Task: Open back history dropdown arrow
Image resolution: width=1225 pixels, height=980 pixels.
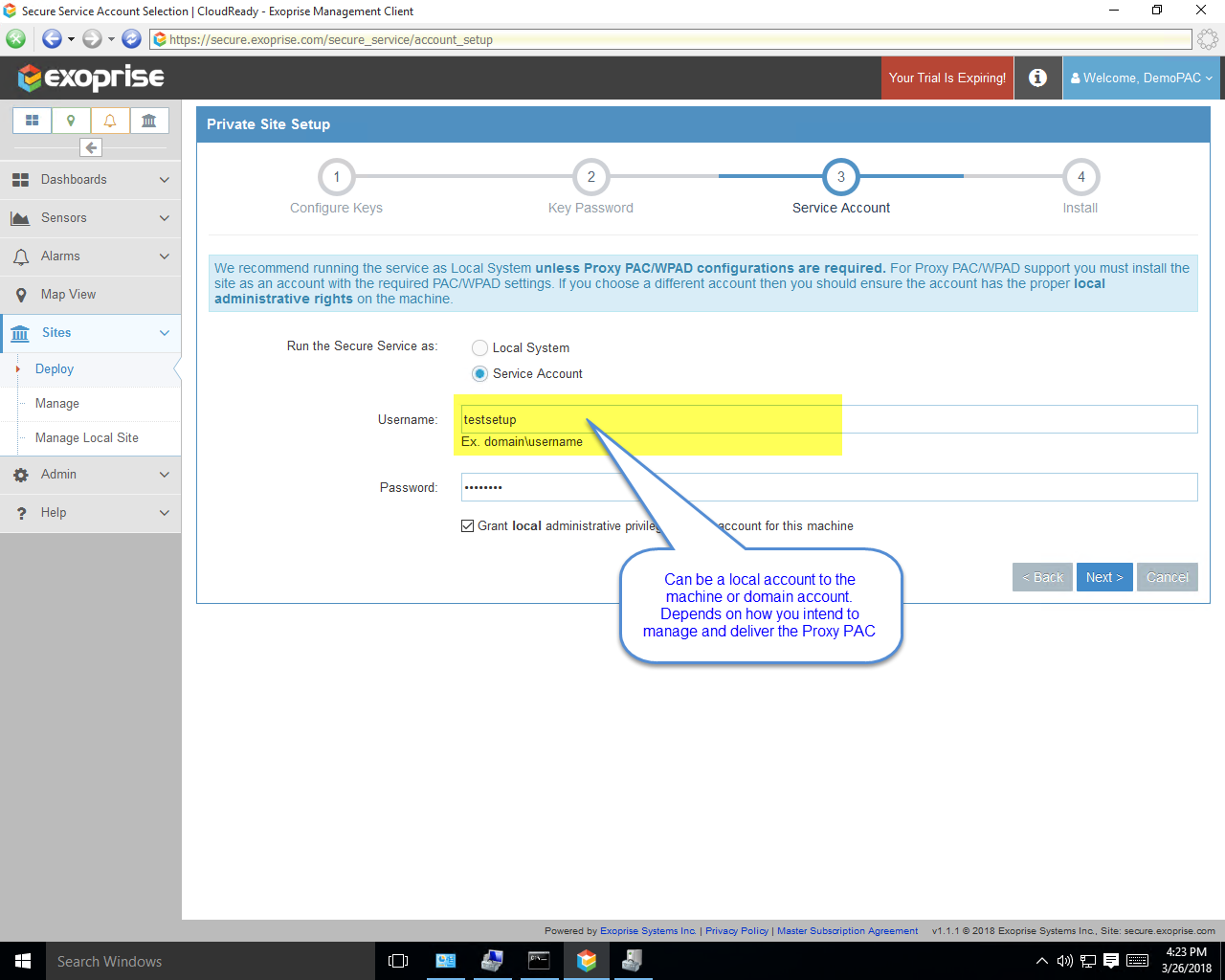Action: tap(71, 39)
